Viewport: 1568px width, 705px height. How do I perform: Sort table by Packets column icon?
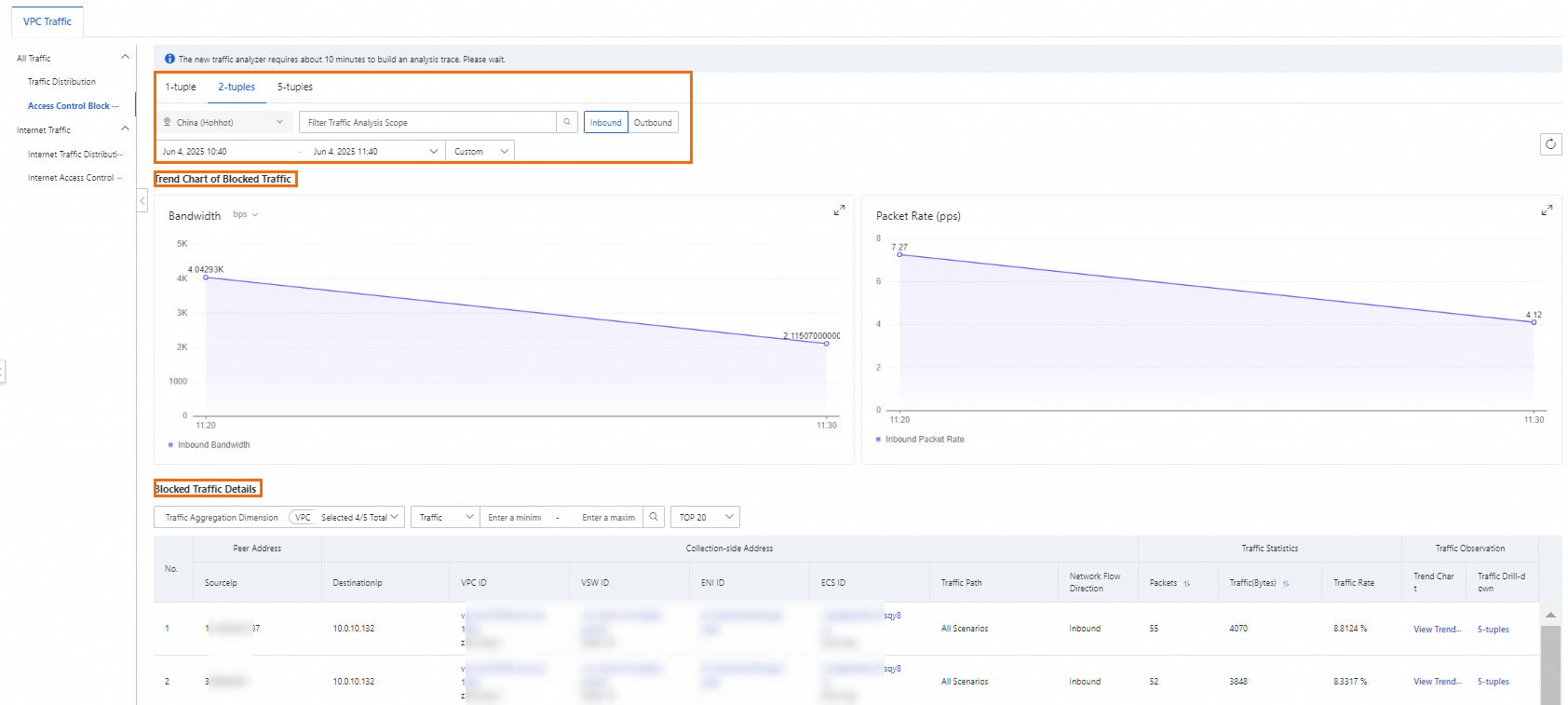(1187, 584)
